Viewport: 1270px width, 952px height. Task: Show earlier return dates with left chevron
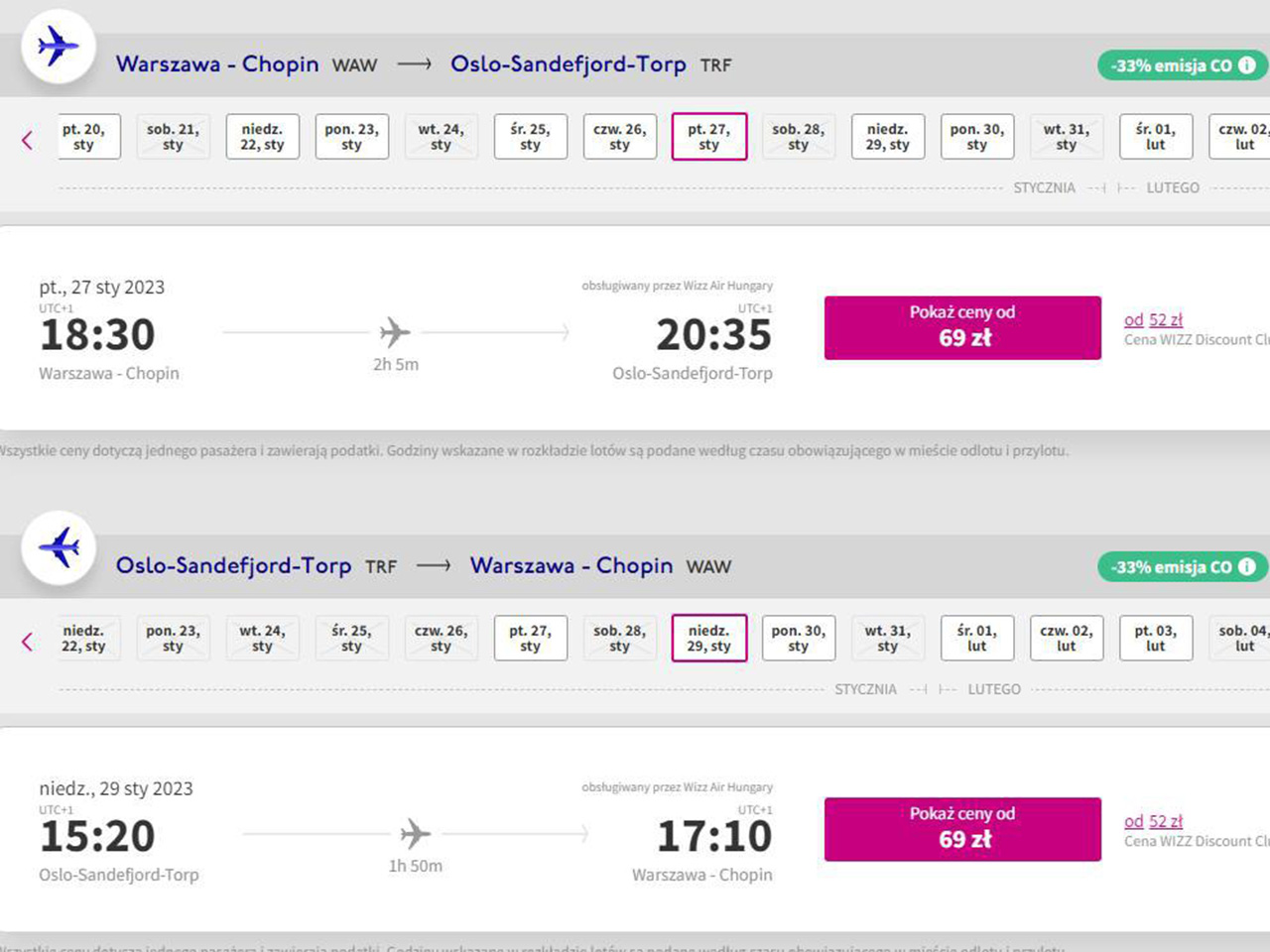coord(27,642)
